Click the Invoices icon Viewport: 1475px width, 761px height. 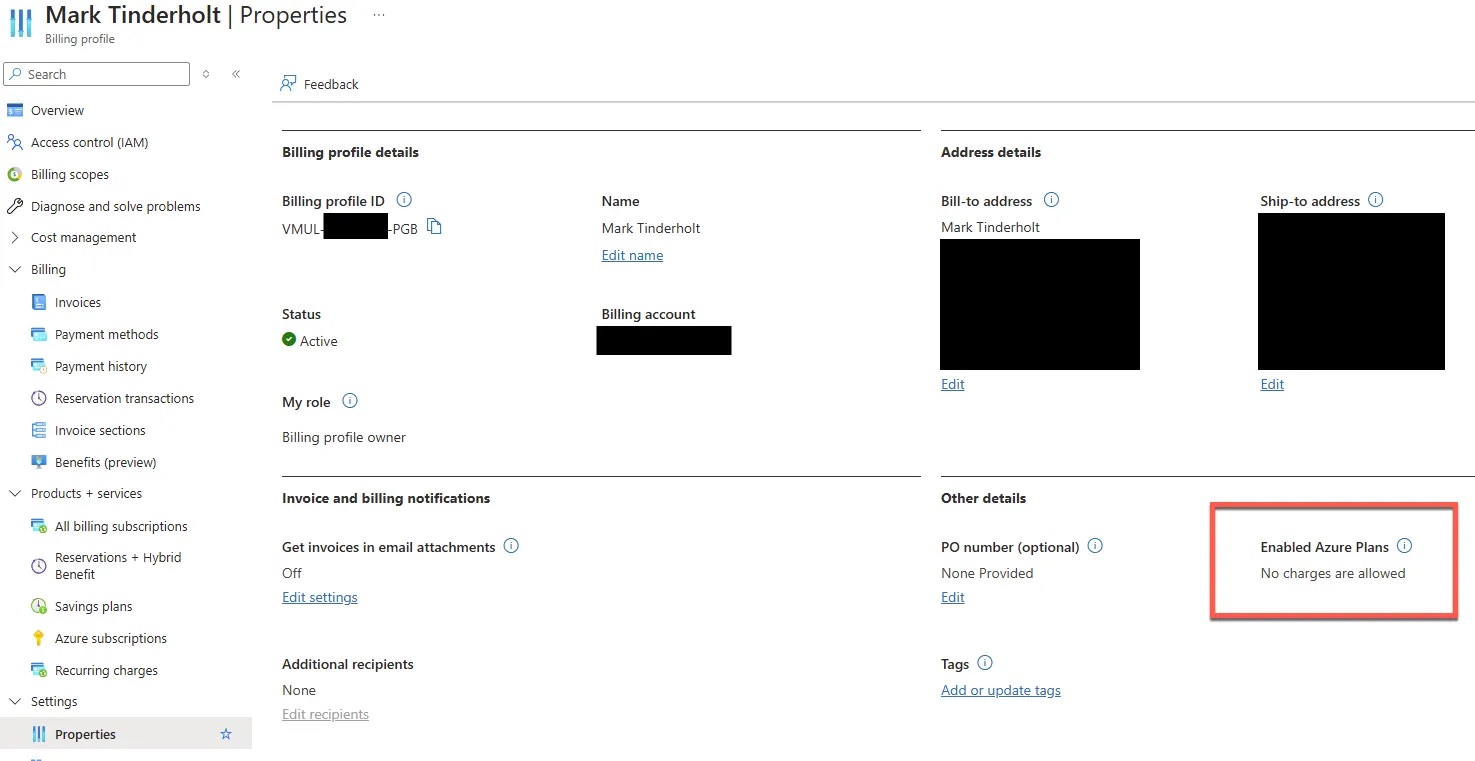(39, 302)
